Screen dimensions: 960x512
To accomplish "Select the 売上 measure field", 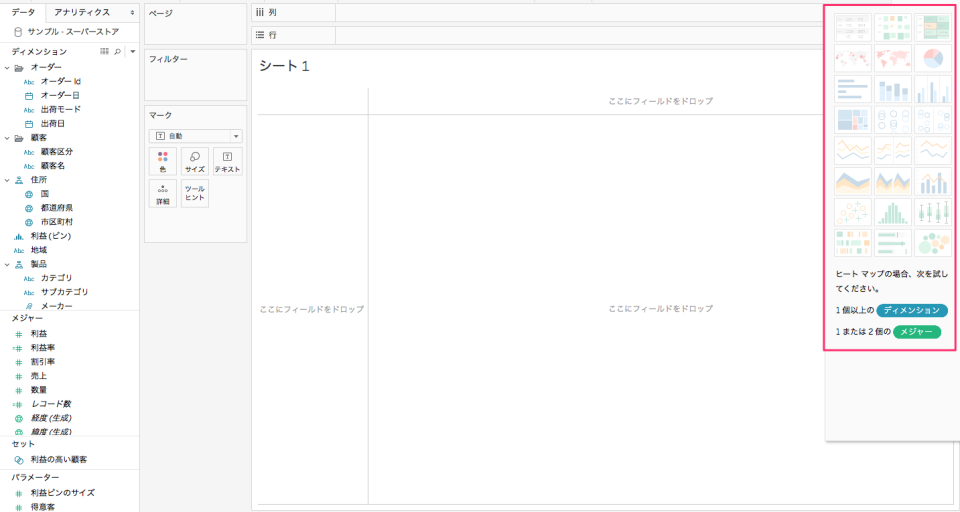I will click(x=39, y=376).
